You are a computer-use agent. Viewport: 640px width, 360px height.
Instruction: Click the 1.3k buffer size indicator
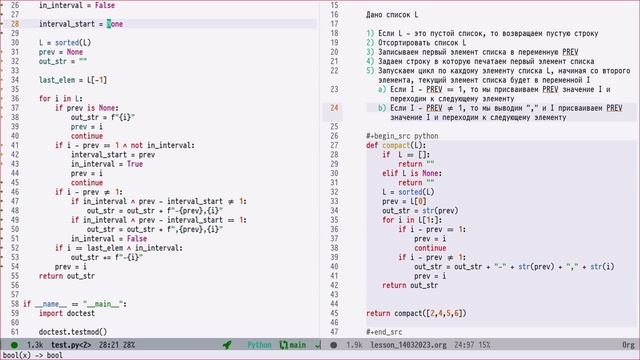tap(35, 345)
